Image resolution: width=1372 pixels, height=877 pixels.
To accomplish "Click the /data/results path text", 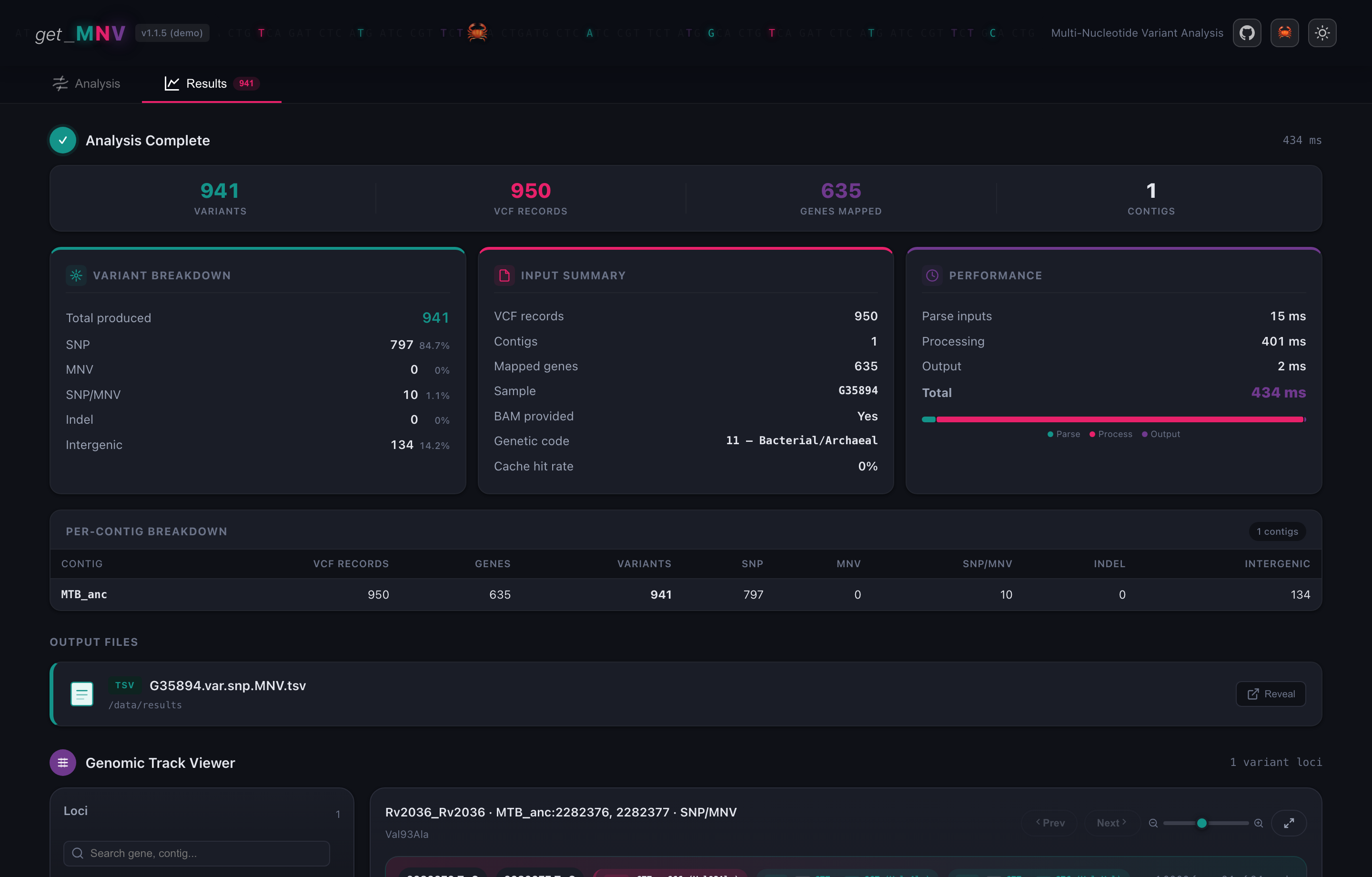I will pos(145,705).
